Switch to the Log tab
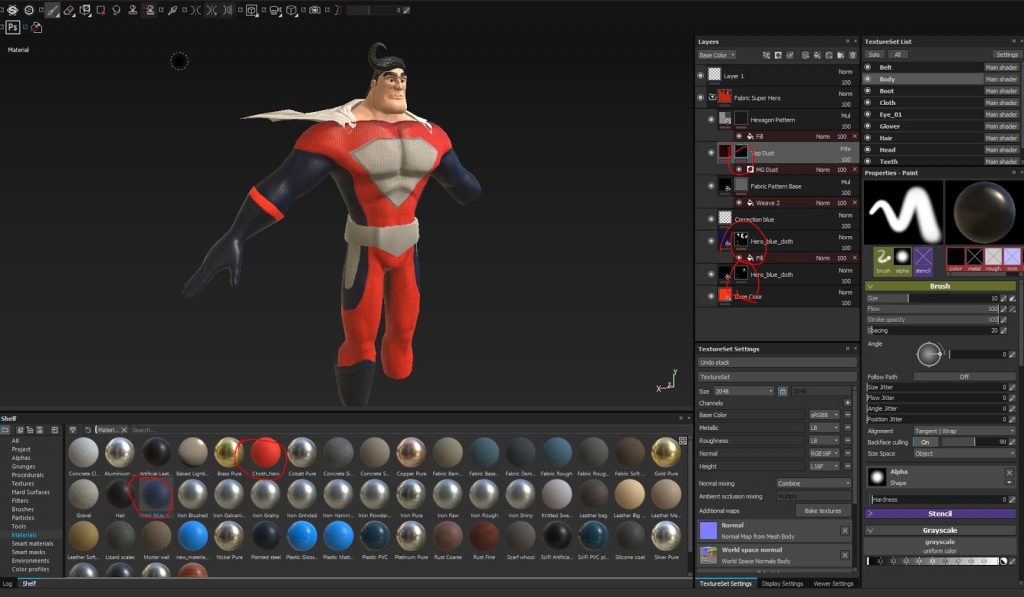 (8, 583)
